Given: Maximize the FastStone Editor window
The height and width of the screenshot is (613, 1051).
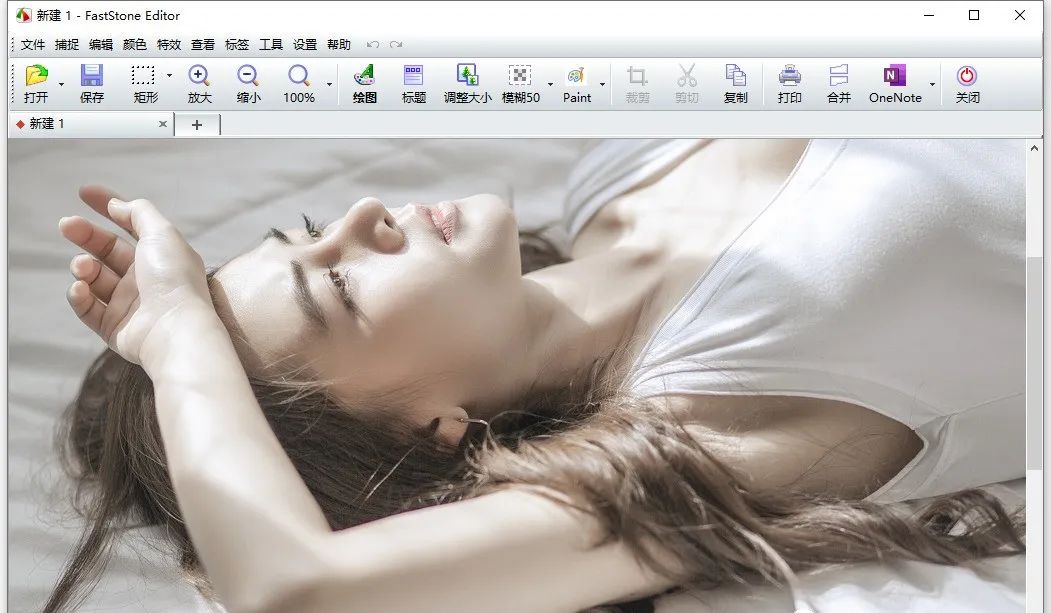Looking at the screenshot, I should (974, 15).
